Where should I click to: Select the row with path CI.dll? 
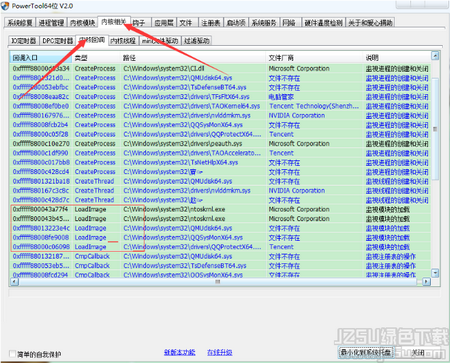(220, 68)
